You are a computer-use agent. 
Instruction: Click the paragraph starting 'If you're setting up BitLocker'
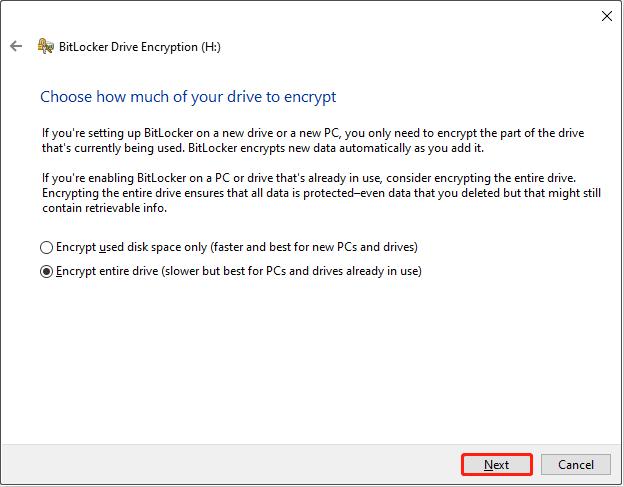(313, 140)
